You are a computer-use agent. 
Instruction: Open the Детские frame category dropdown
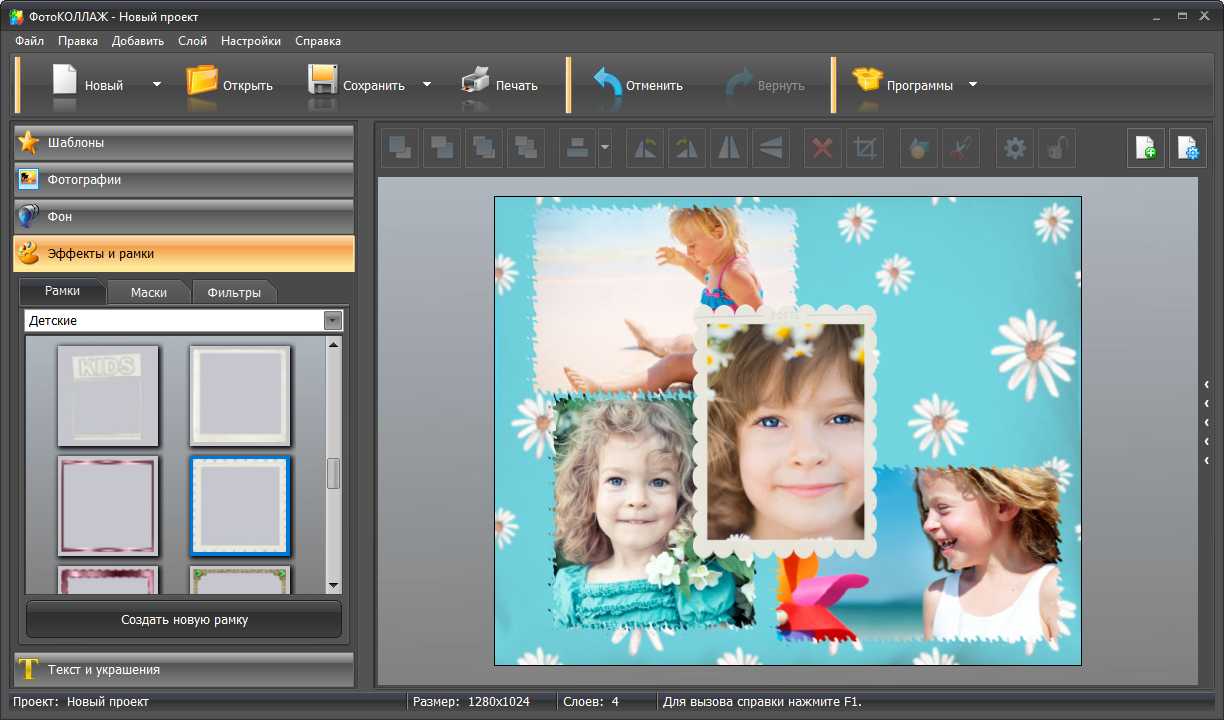pyautogui.click(x=333, y=321)
